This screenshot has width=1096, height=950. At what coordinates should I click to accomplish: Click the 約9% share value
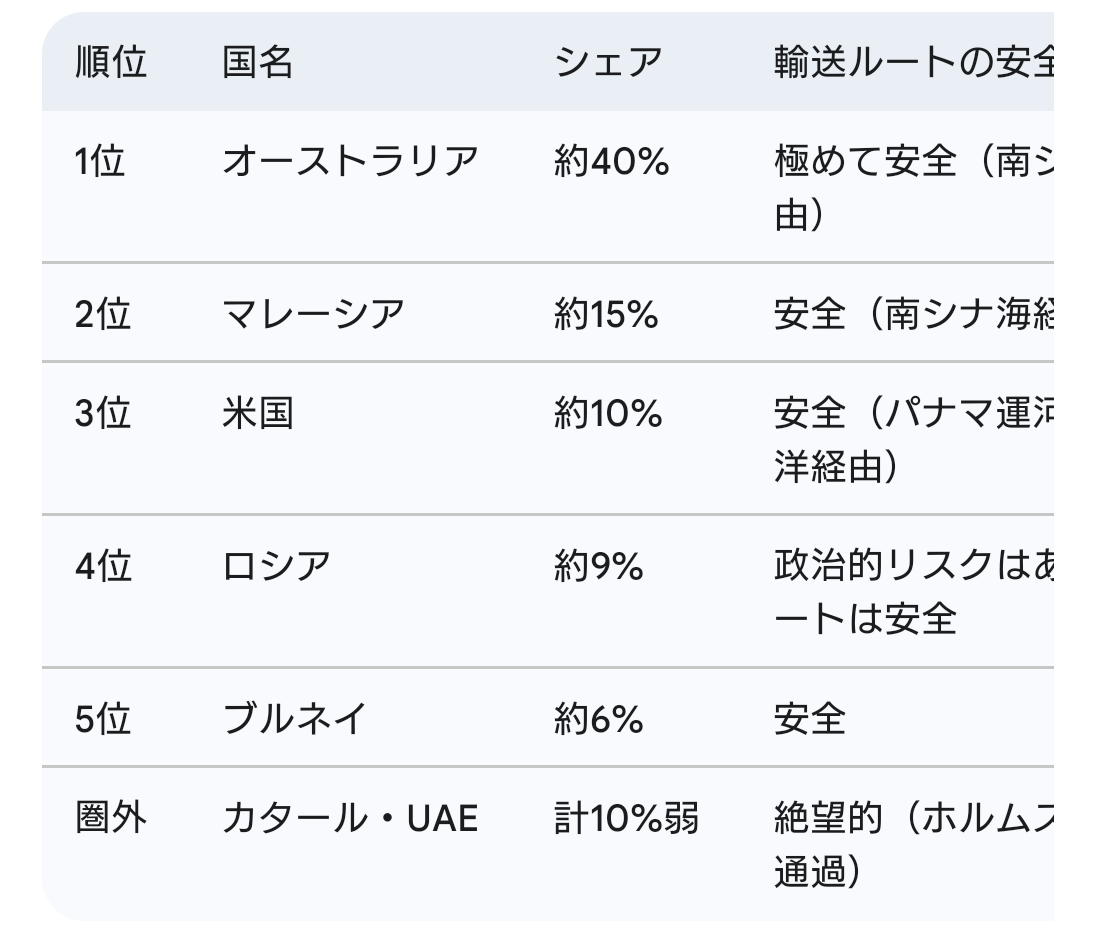598,567
